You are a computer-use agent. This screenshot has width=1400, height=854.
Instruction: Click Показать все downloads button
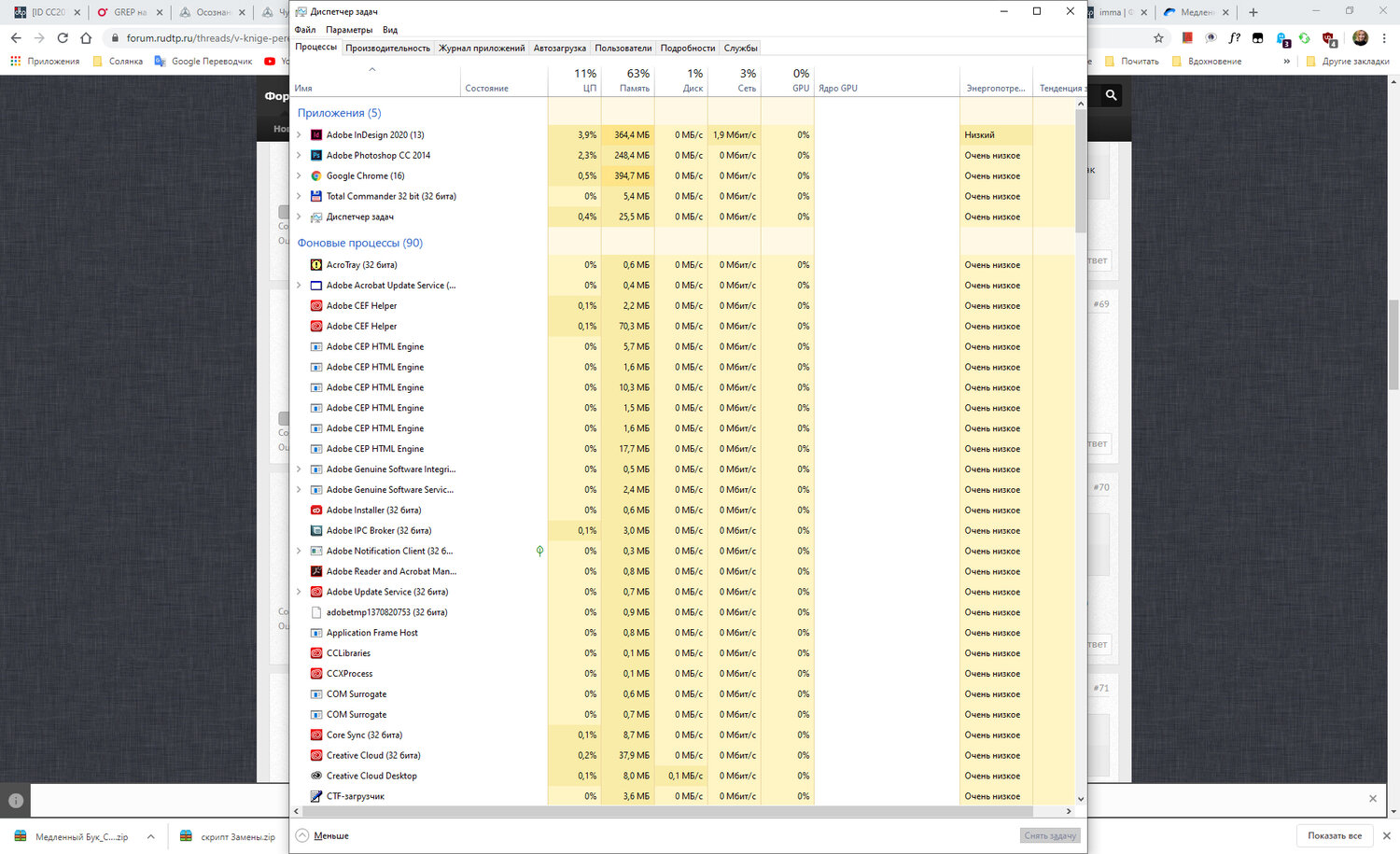pos(1335,836)
